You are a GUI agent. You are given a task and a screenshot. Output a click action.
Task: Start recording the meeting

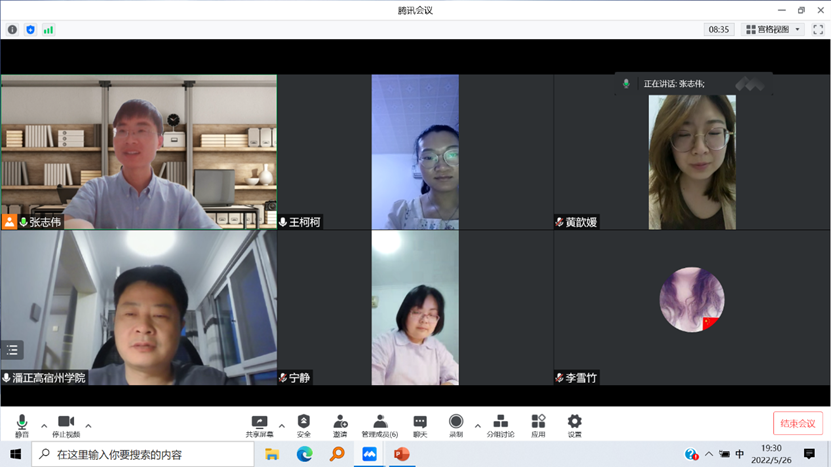(456, 424)
